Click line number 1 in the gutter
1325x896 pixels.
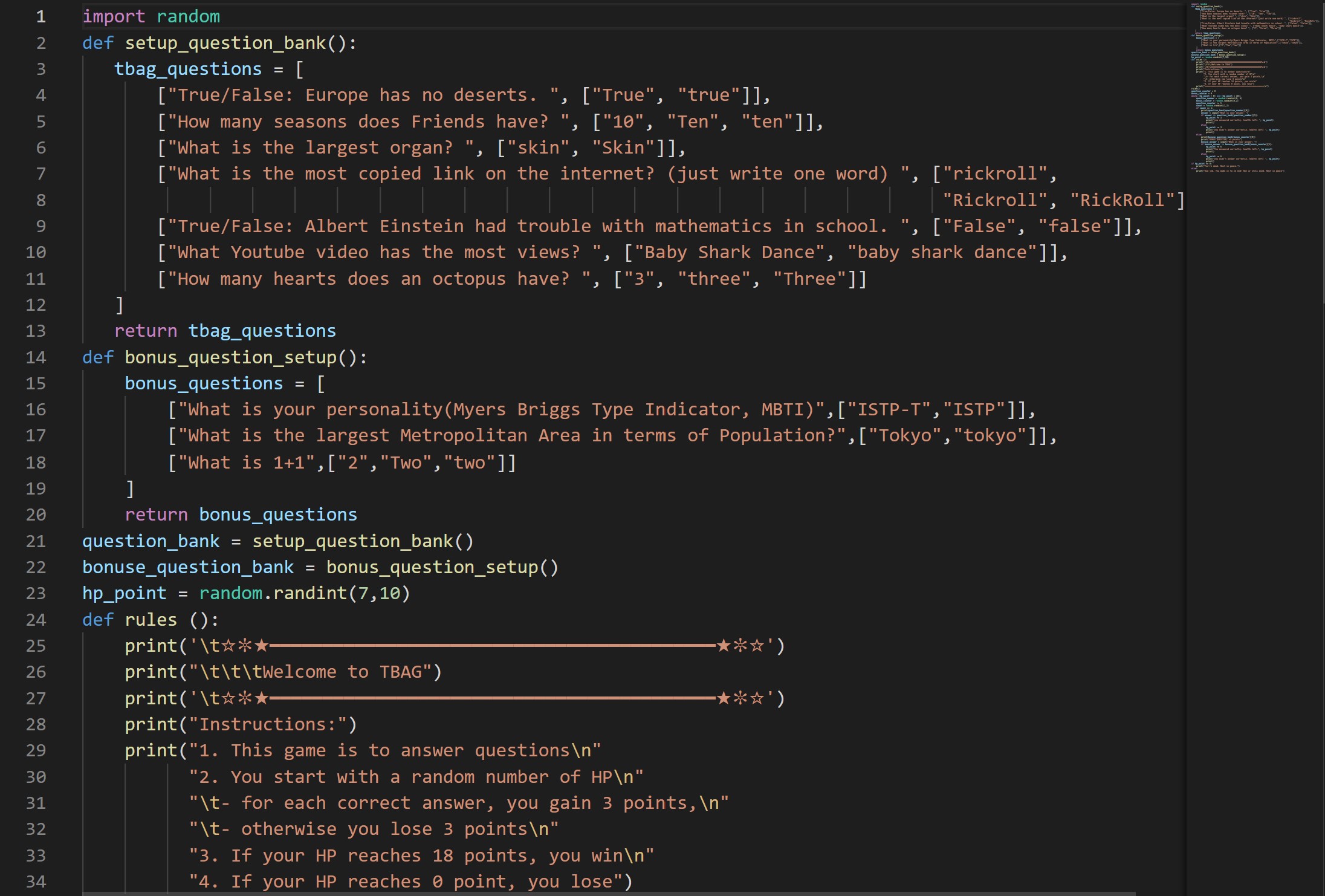[x=40, y=16]
